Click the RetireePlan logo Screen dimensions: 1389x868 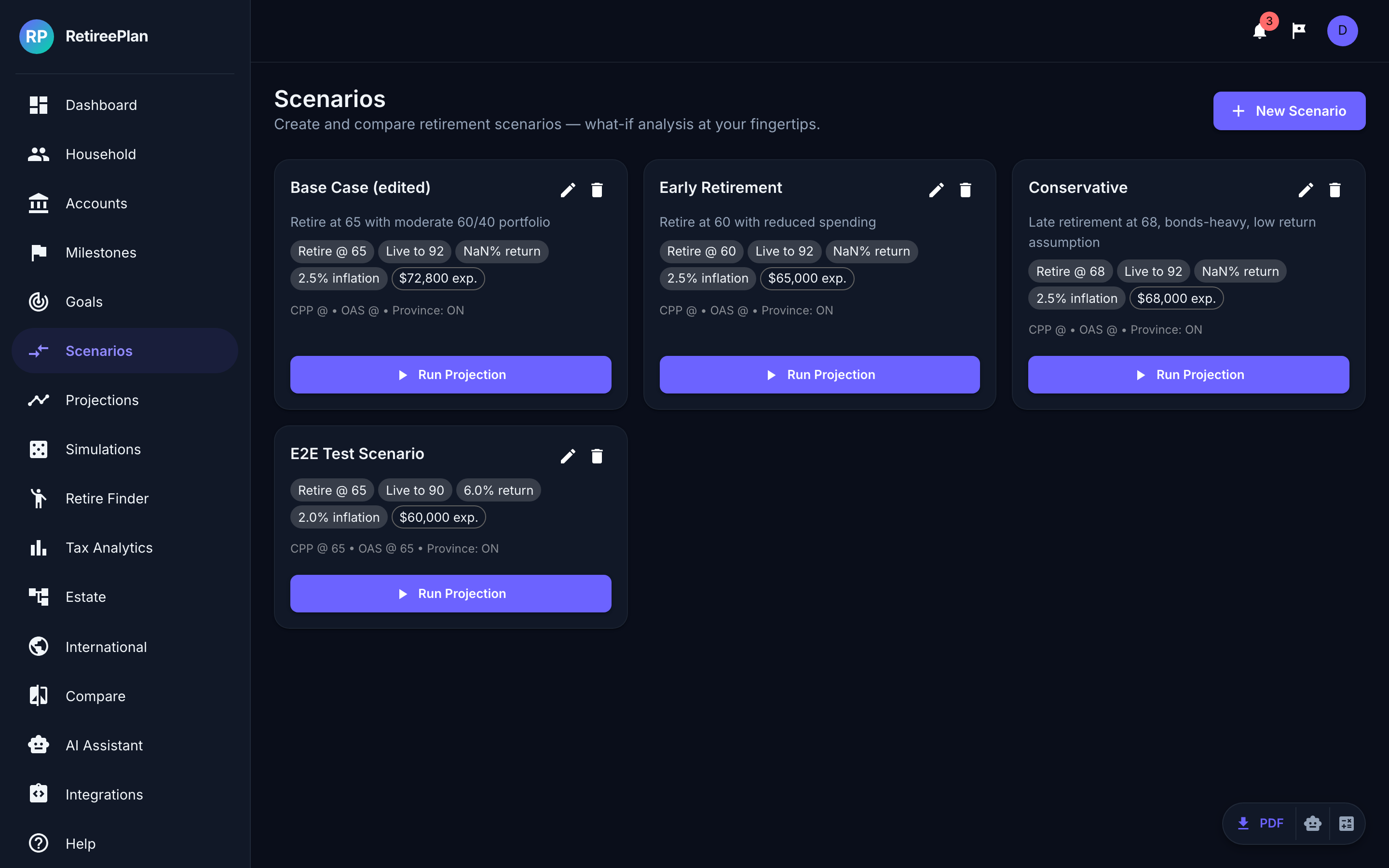click(37, 36)
